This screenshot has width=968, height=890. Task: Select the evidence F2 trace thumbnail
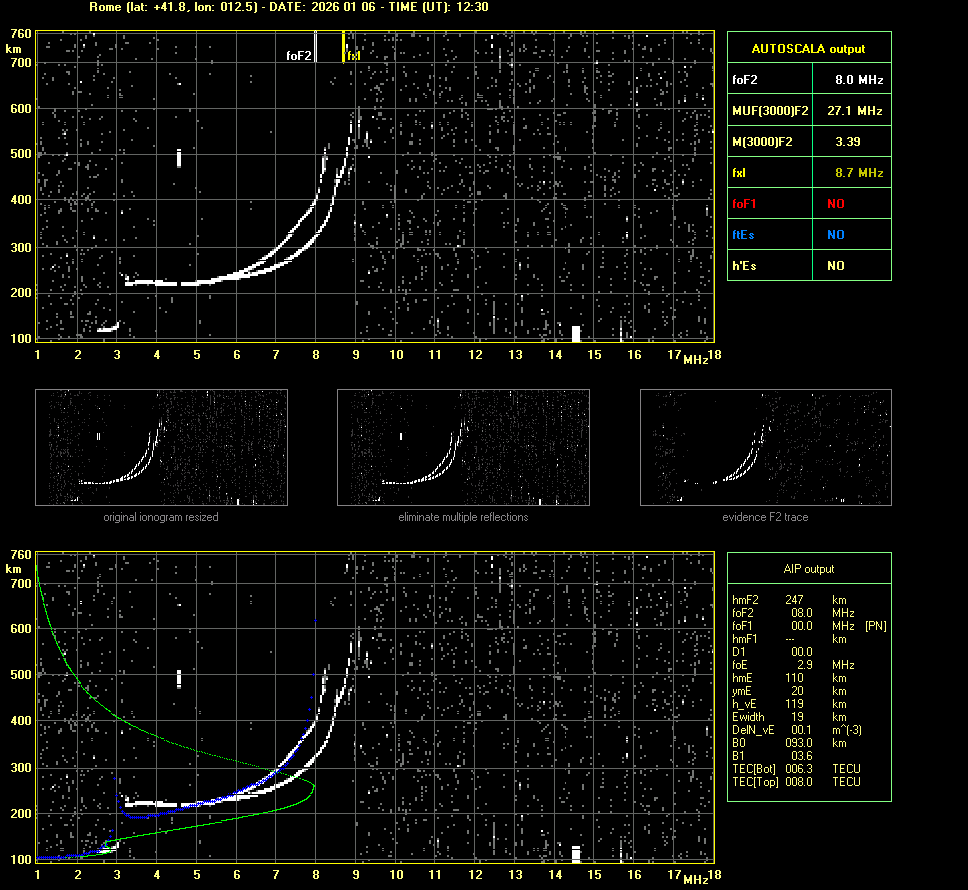[765, 447]
